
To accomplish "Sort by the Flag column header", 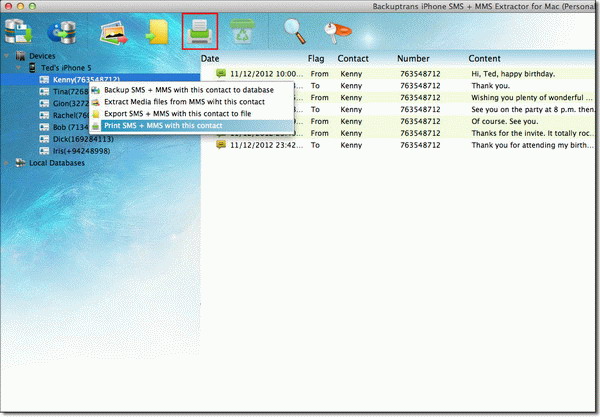I will click(x=316, y=59).
